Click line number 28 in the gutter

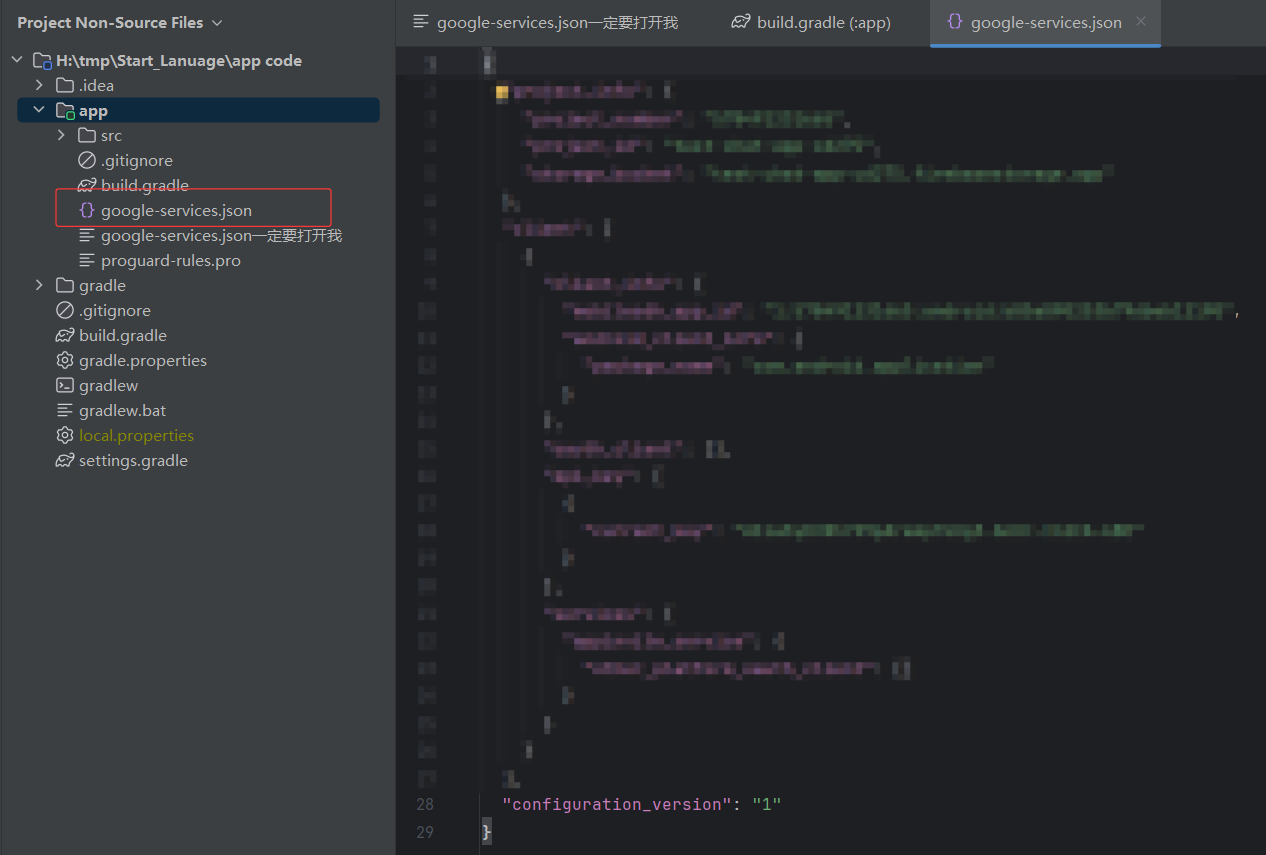pyautogui.click(x=425, y=804)
